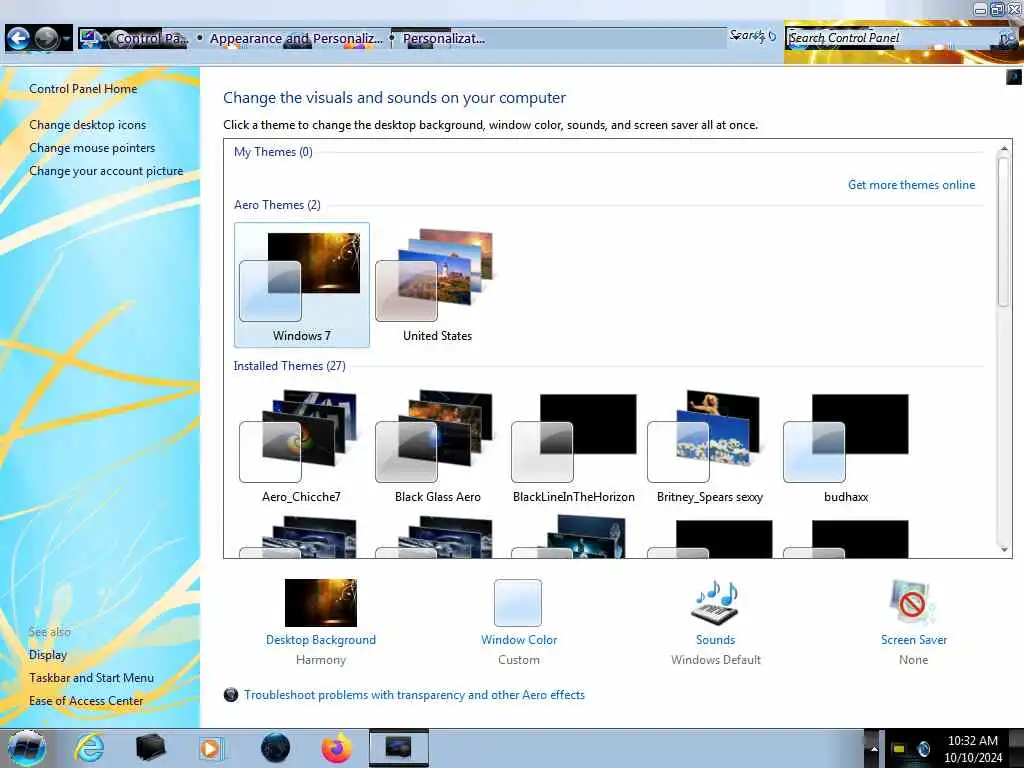Viewport: 1024px width, 768px height.
Task: Open Troubleshoot transparency and Aero effects link
Action: point(414,695)
